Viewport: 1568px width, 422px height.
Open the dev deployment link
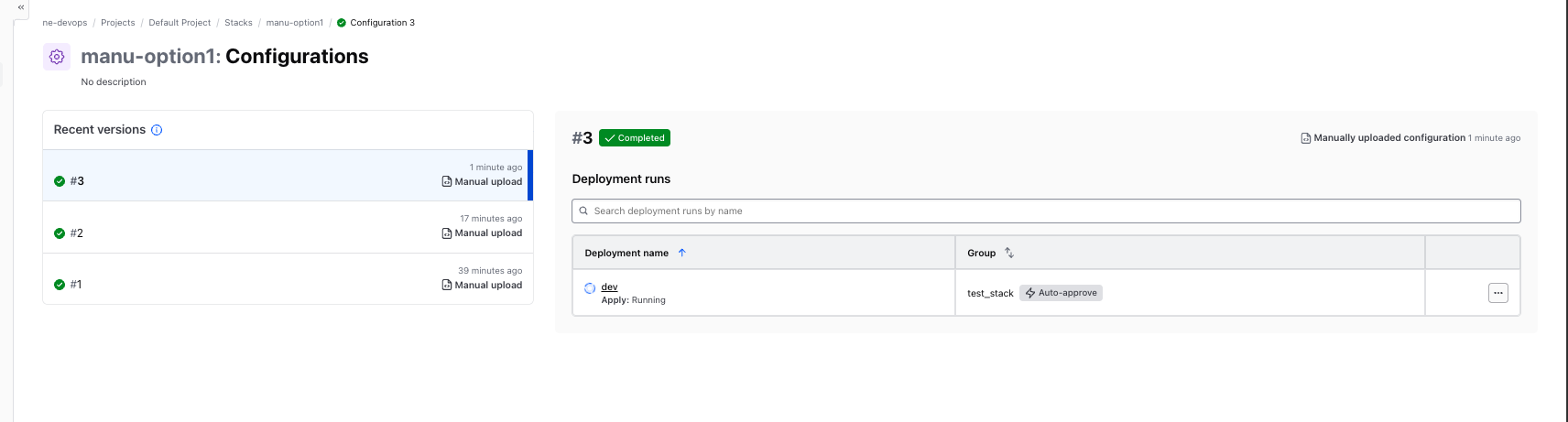[x=609, y=287]
